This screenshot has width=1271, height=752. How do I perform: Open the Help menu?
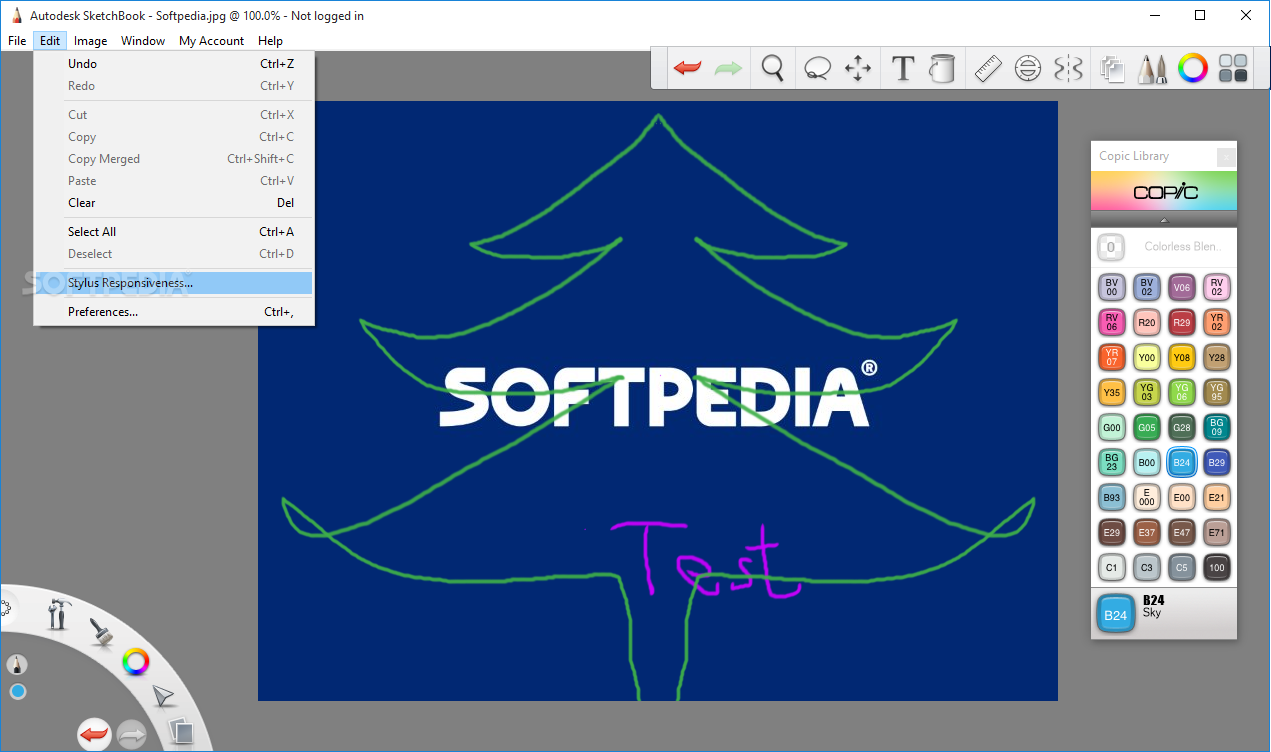pyautogui.click(x=270, y=41)
